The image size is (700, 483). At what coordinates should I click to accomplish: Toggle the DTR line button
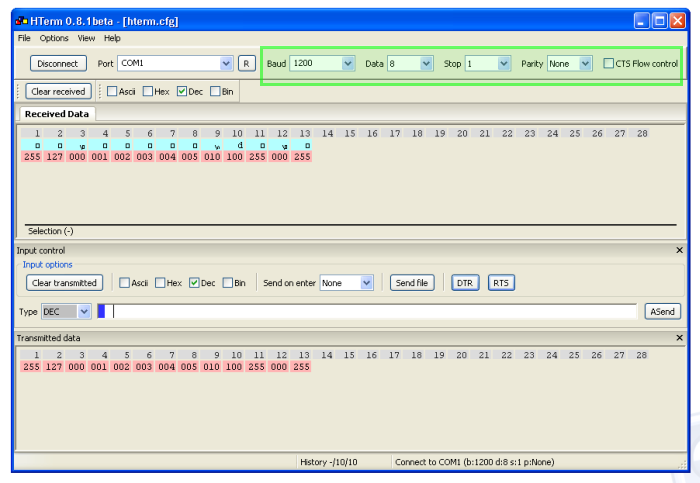[x=465, y=283]
